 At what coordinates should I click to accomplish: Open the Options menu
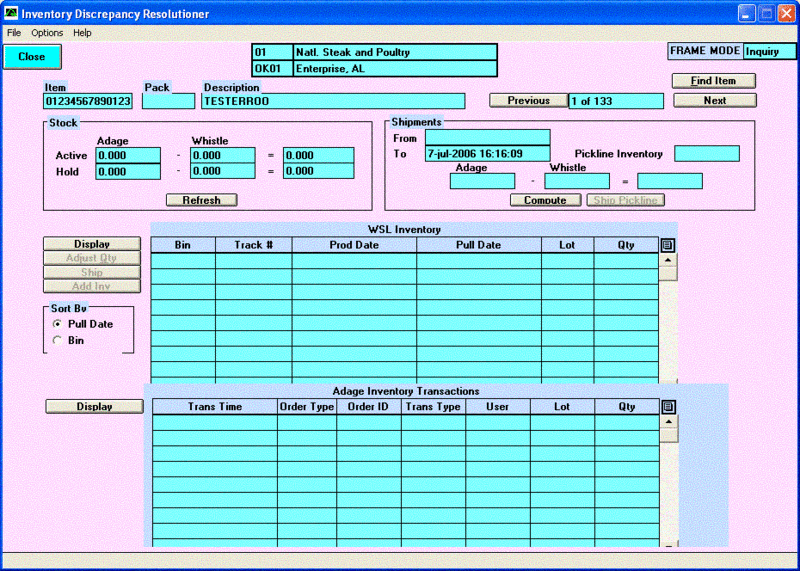click(47, 33)
